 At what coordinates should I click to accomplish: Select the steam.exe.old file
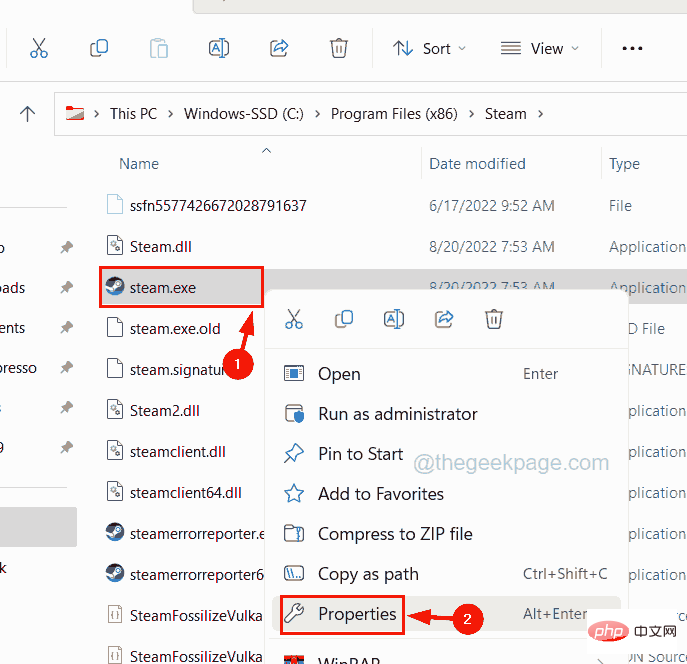coord(175,329)
